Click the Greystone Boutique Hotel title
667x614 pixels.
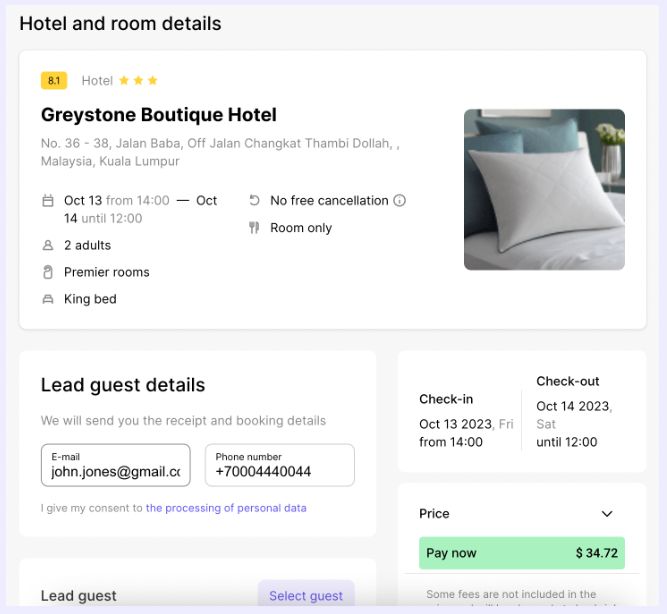[x=159, y=115]
